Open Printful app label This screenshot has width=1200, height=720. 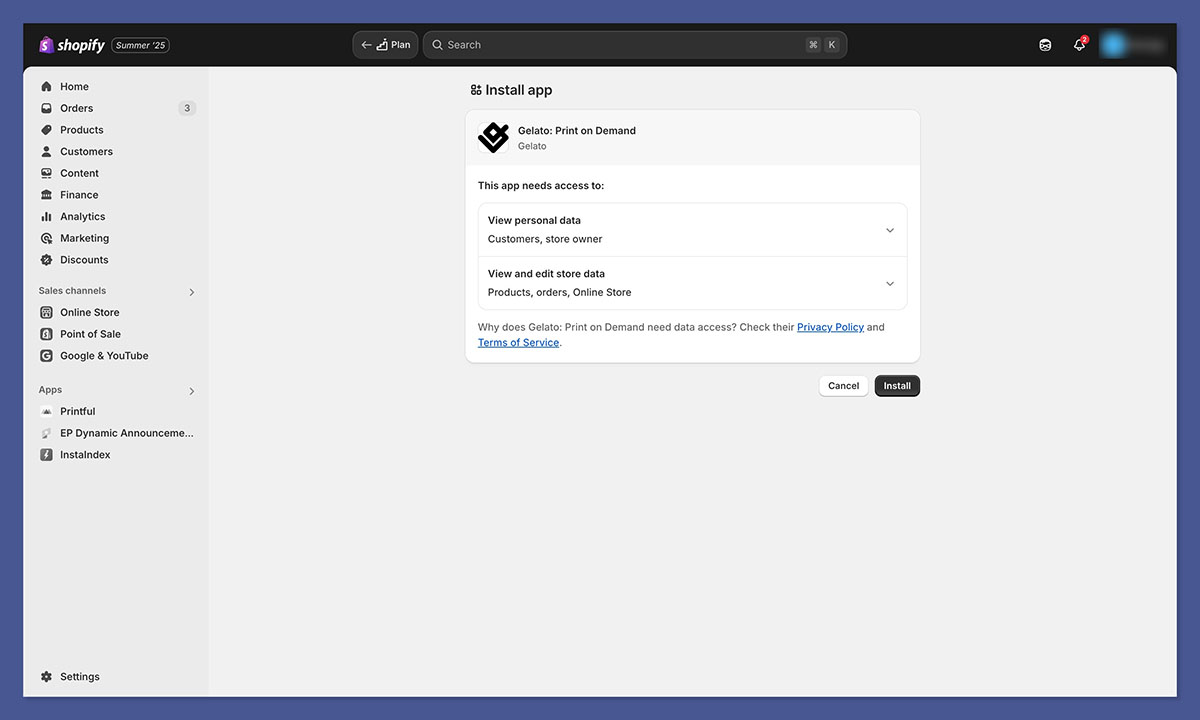78,411
